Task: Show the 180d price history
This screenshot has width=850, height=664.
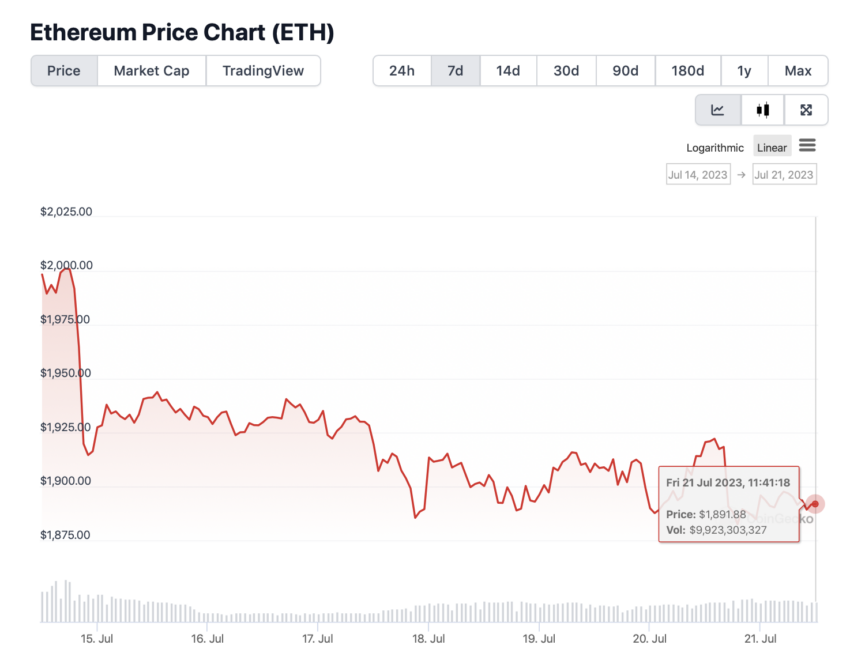Action: pyautogui.click(x=687, y=70)
